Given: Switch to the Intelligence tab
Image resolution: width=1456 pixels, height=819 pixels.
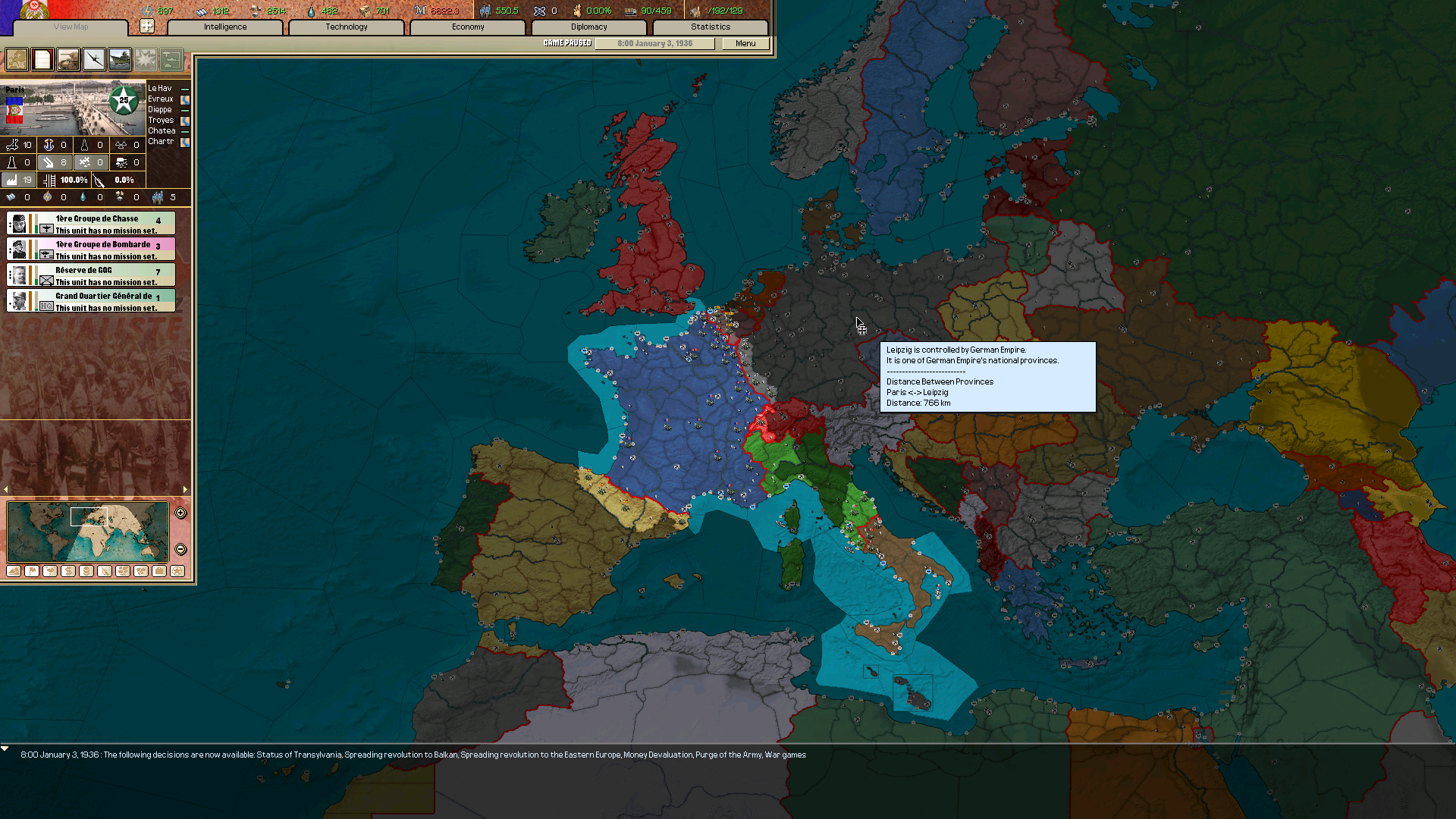Looking at the screenshot, I should pyautogui.click(x=225, y=27).
